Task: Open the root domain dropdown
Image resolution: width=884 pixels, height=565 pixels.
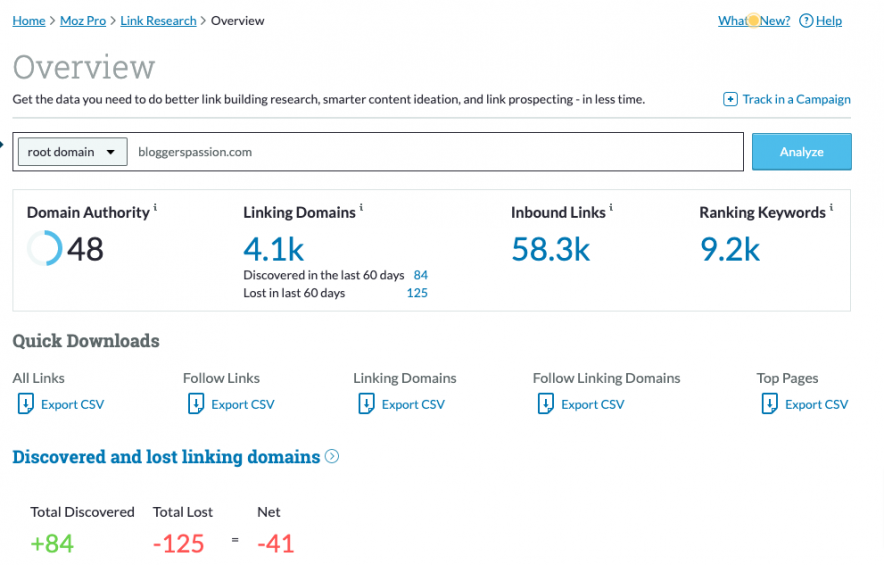Action: coord(72,152)
